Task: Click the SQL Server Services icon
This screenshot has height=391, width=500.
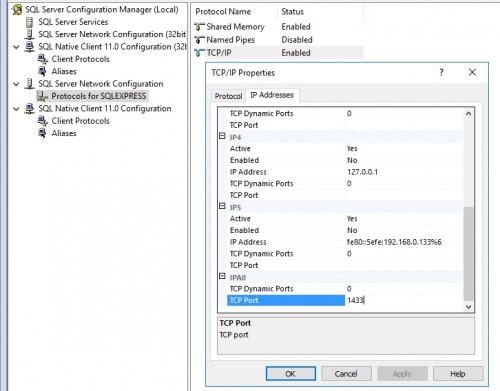Action: click(30, 22)
